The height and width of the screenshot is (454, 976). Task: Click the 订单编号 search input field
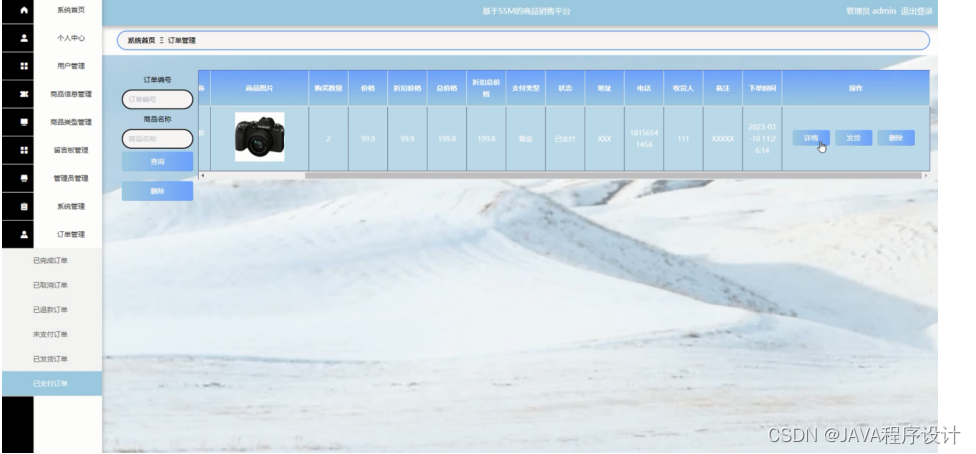[x=157, y=99]
